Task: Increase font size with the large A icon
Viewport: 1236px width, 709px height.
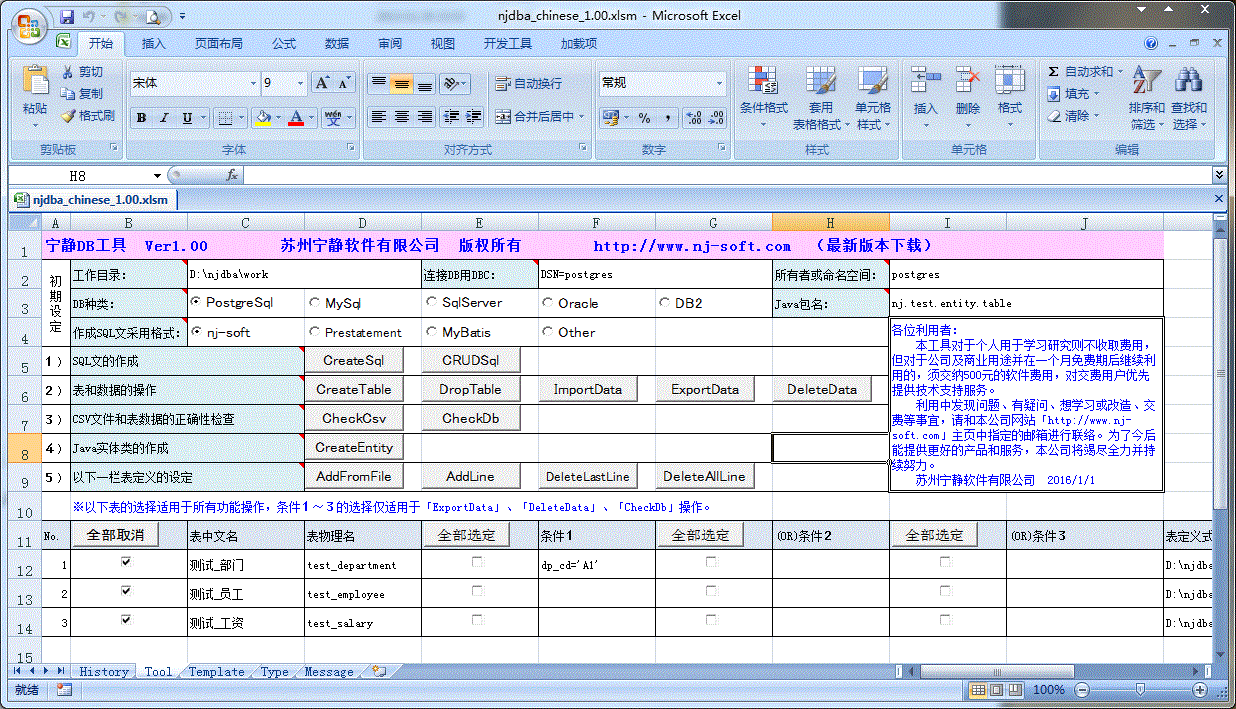Action: [322, 83]
